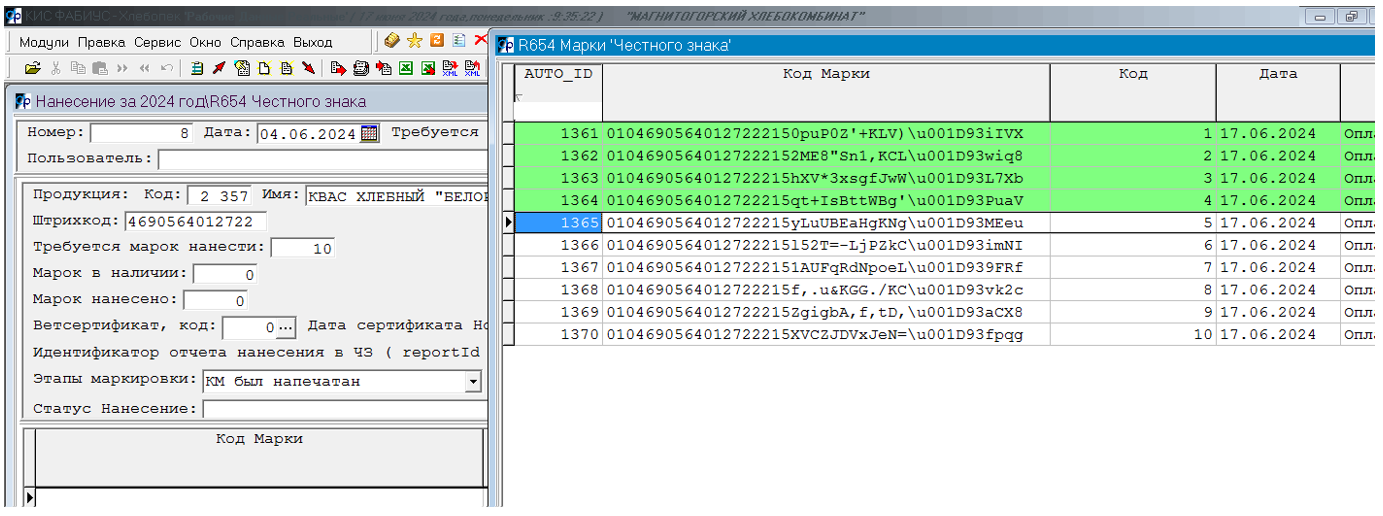The image size is (1383, 516).
Task: Click the blank new document icon
Action: tap(265, 69)
